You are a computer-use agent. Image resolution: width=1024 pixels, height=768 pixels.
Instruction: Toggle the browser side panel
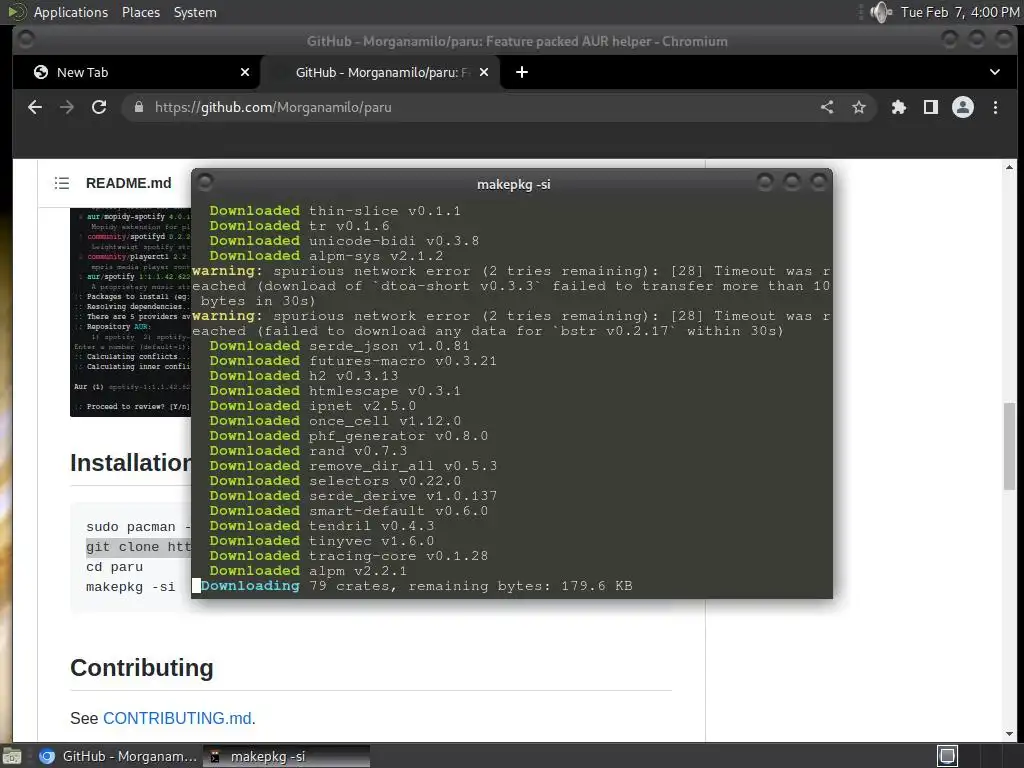(x=931, y=107)
